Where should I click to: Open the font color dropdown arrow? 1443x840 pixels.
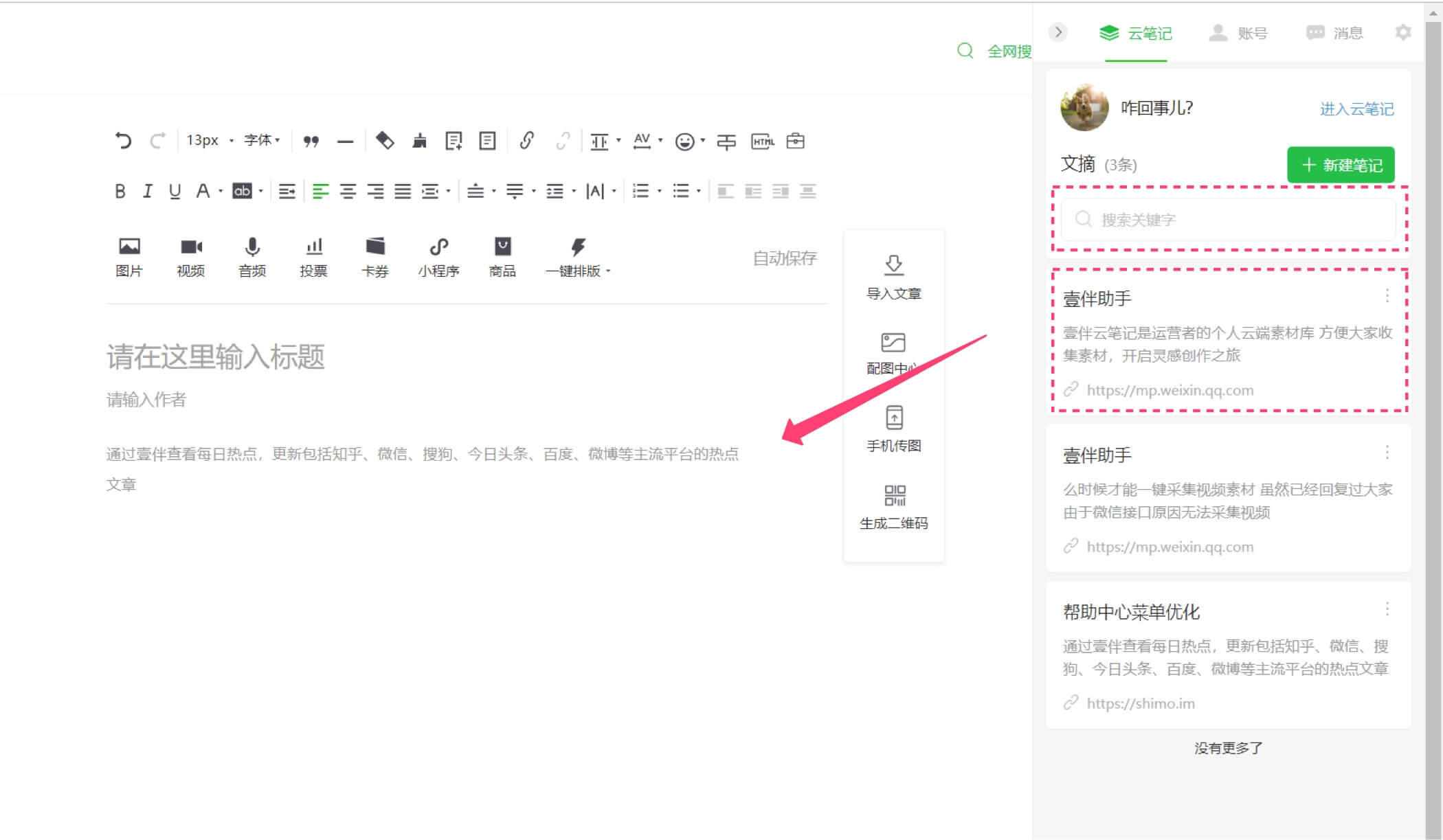pyautogui.click(x=221, y=191)
